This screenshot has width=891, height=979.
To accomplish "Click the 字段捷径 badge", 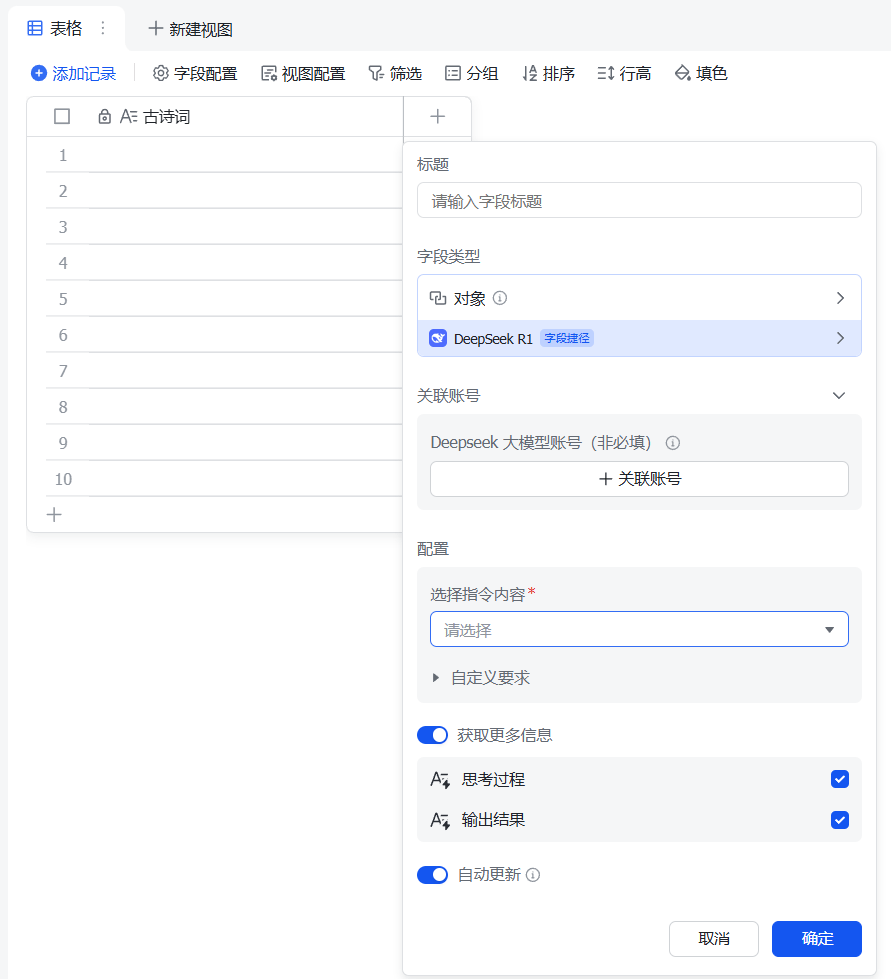I will pos(566,338).
